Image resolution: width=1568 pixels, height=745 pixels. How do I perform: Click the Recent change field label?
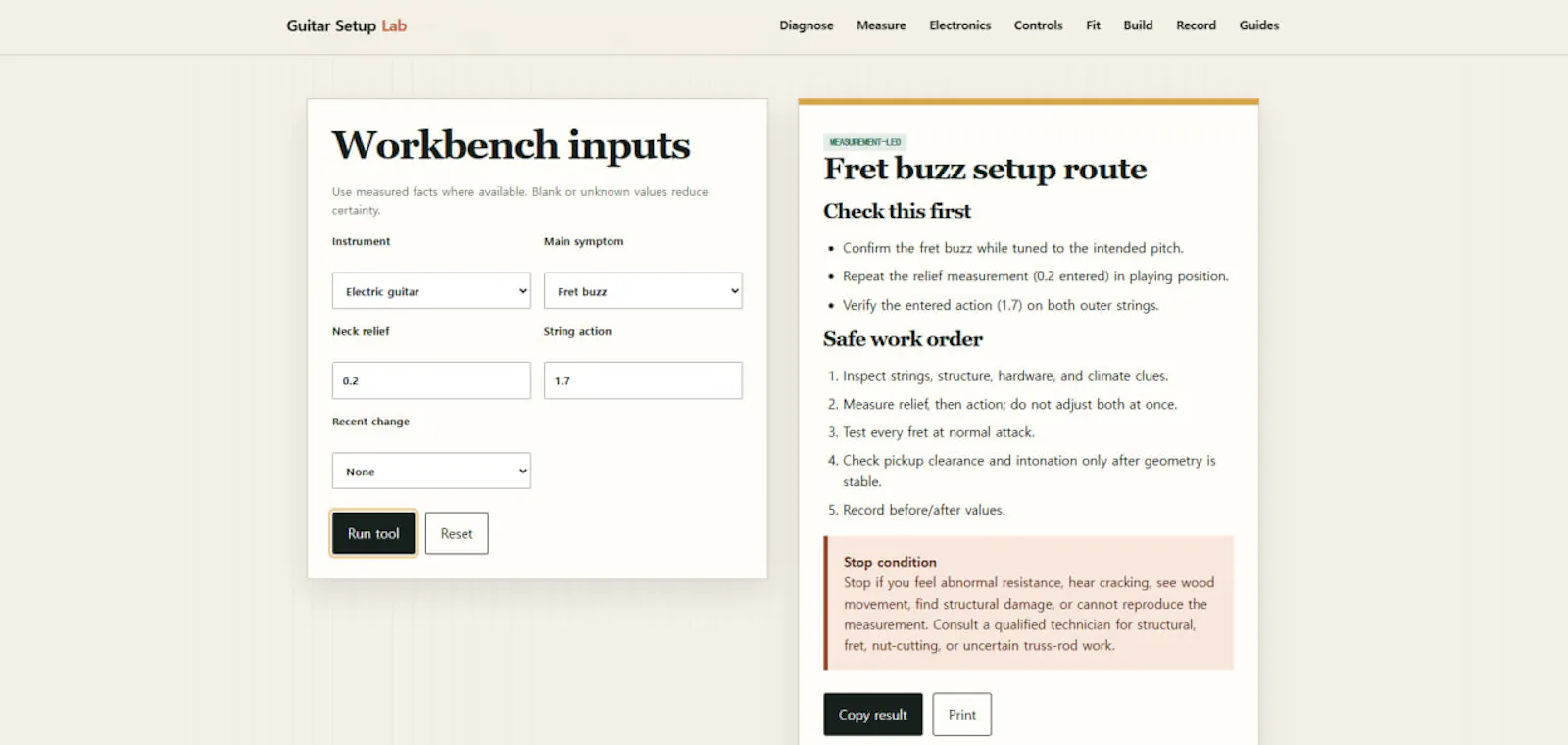(x=370, y=422)
